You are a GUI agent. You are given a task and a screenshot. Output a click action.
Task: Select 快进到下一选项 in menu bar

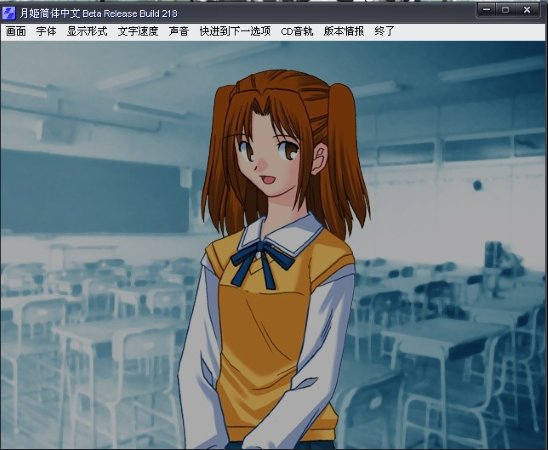[x=235, y=31]
